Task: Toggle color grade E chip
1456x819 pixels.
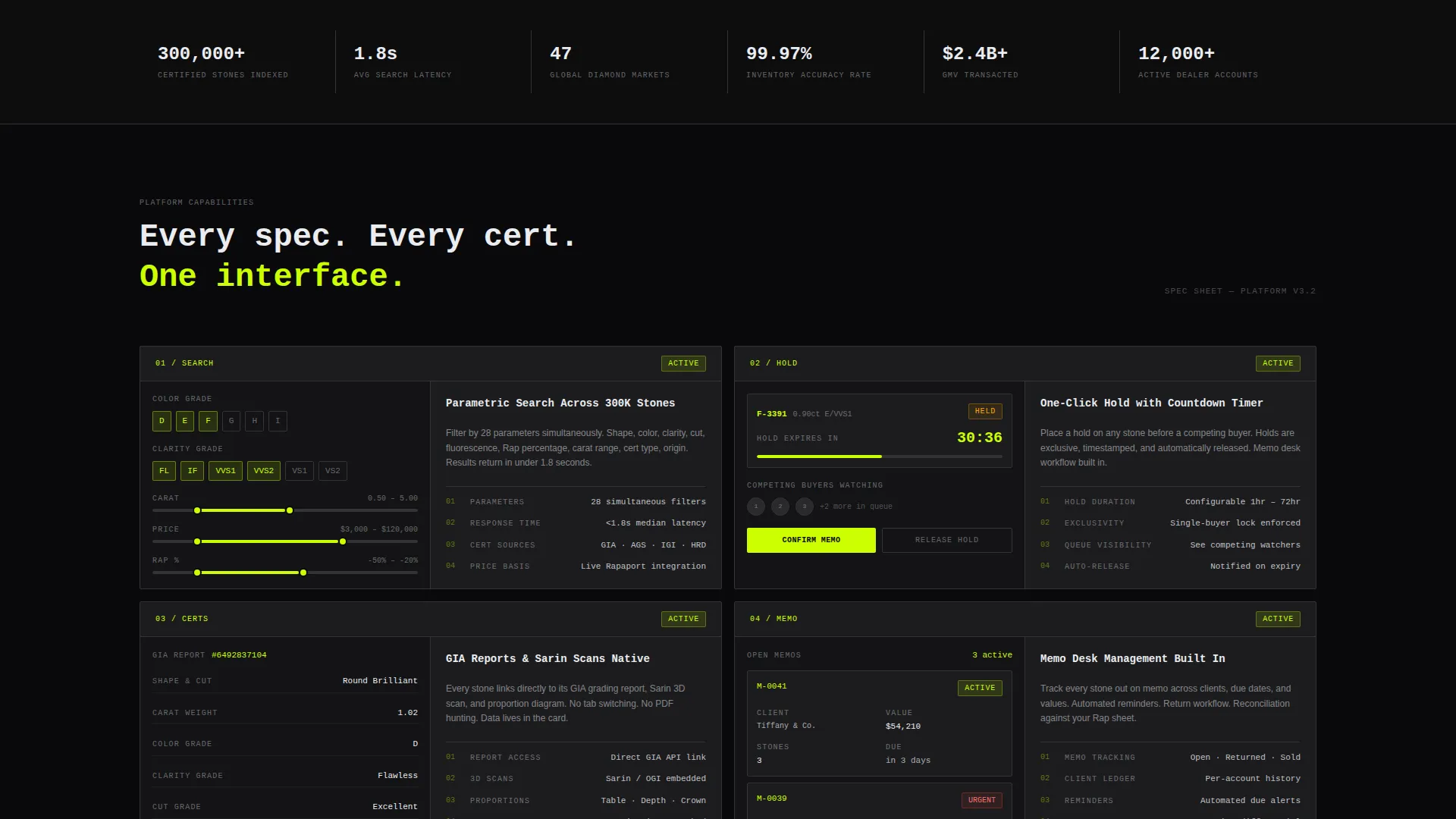Action: click(185, 421)
